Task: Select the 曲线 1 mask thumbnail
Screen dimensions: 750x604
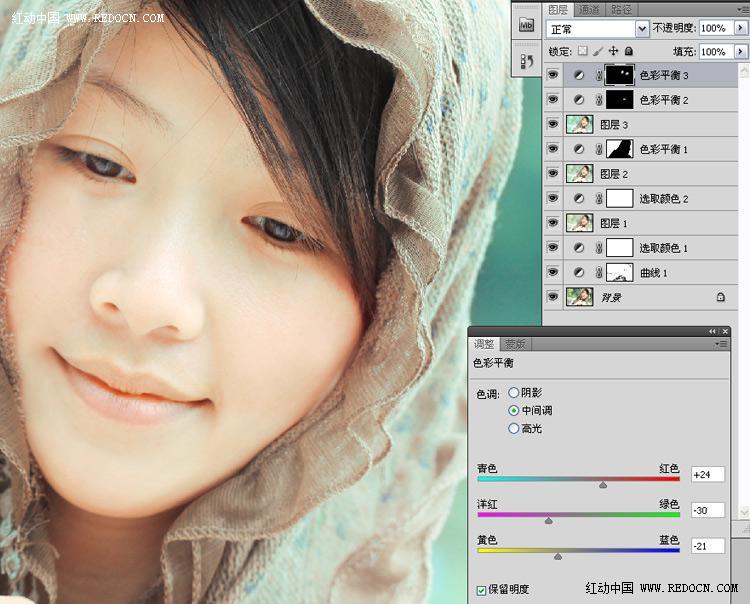Action: 620,273
